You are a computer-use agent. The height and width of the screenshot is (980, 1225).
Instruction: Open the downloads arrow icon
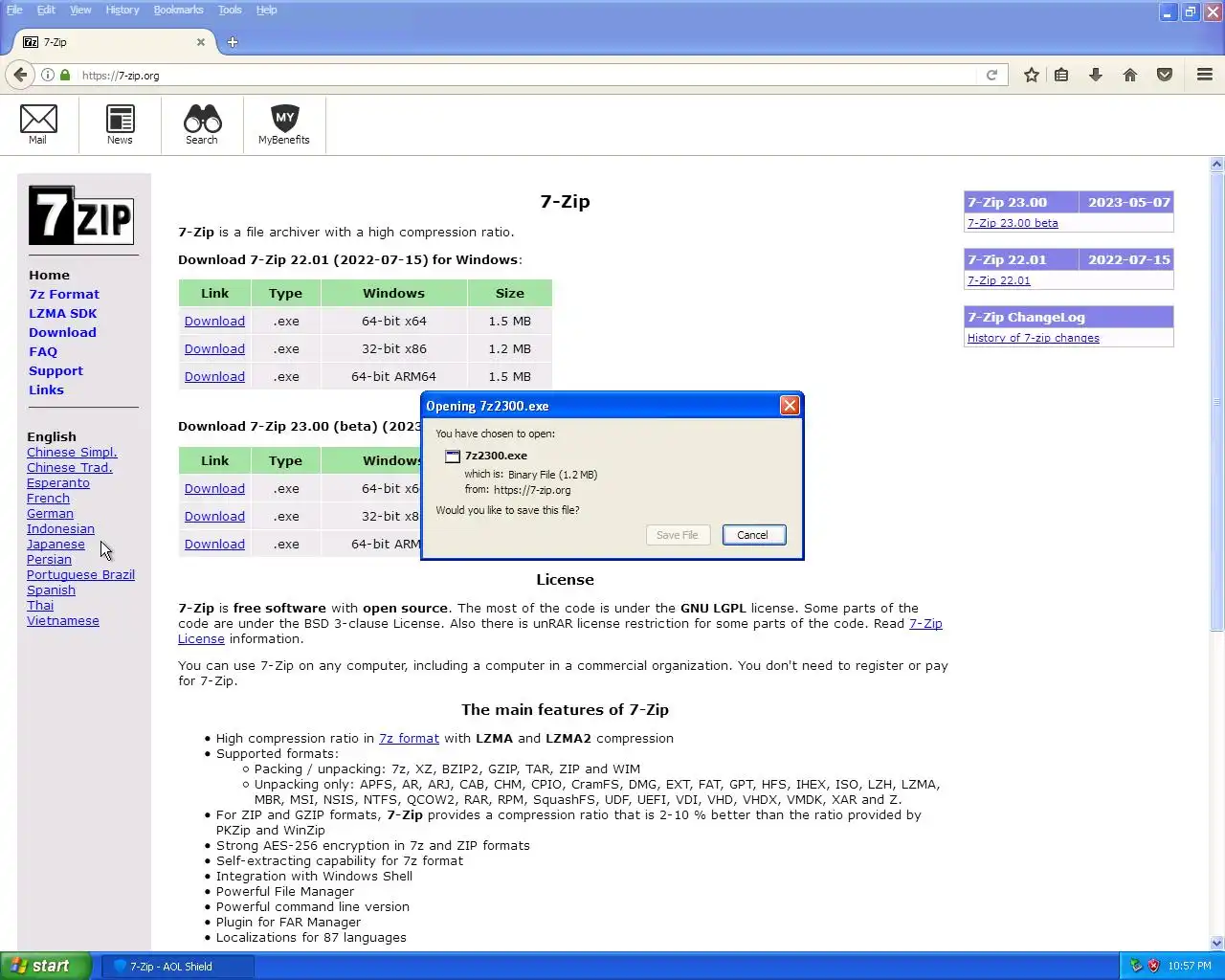1096,75
